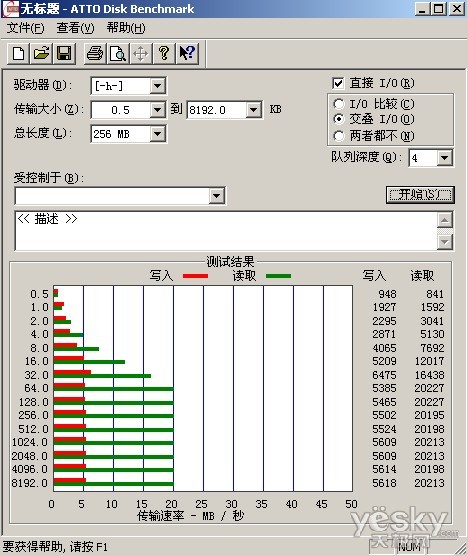Click the four-arrow move toolbar icon
Viewport: 468px width, 556px height.
coord(141,54)
